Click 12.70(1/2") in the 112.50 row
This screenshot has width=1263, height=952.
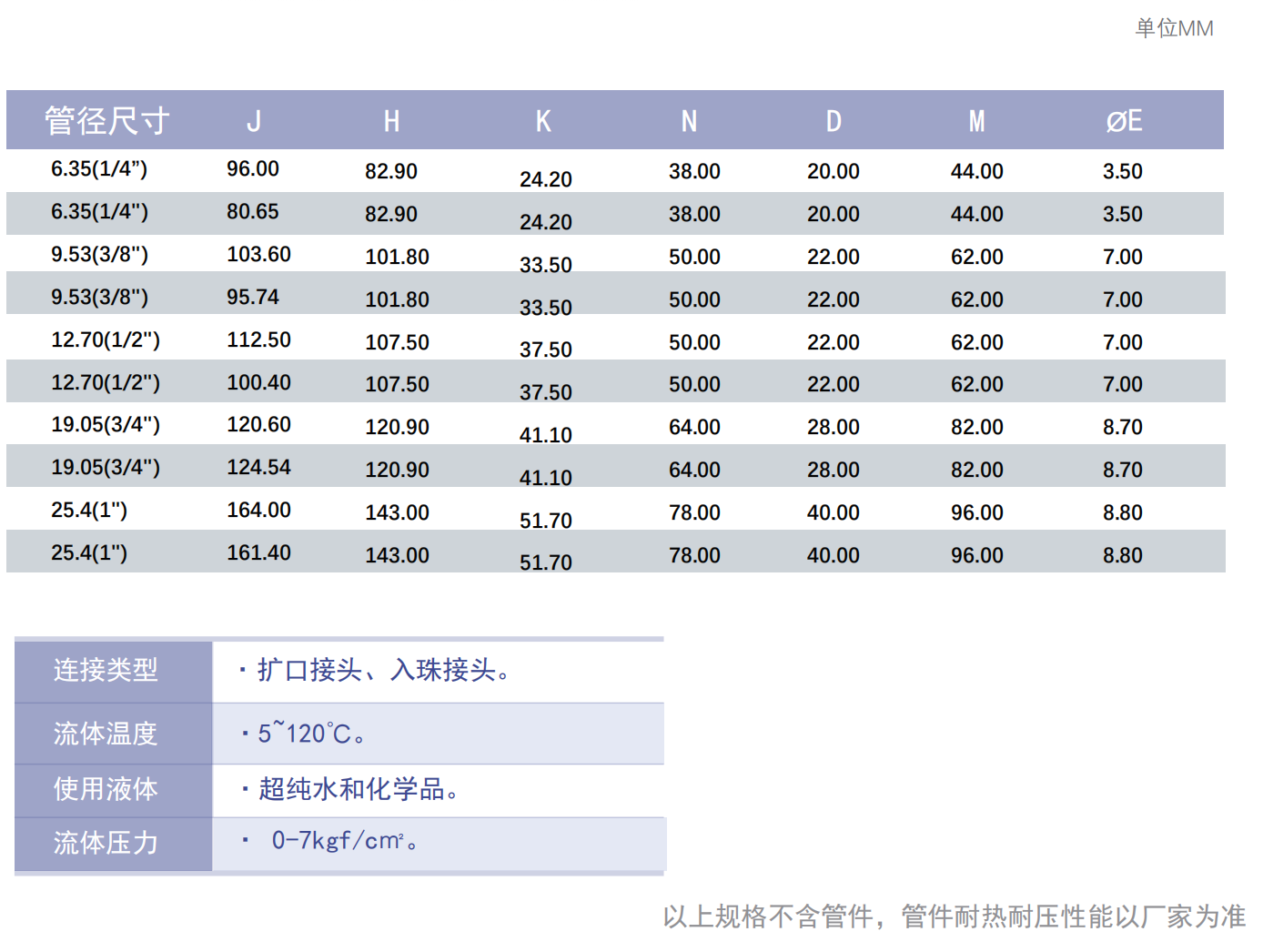106,339
